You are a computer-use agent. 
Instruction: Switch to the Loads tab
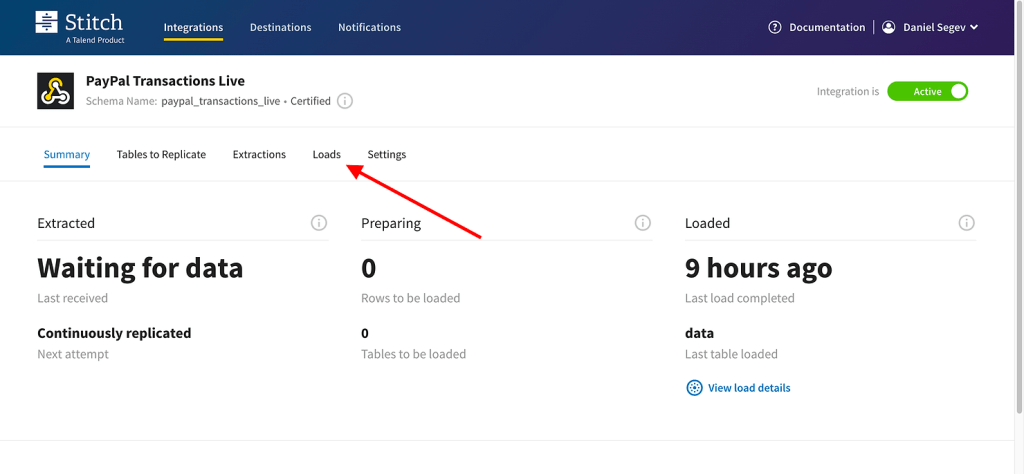327,155
